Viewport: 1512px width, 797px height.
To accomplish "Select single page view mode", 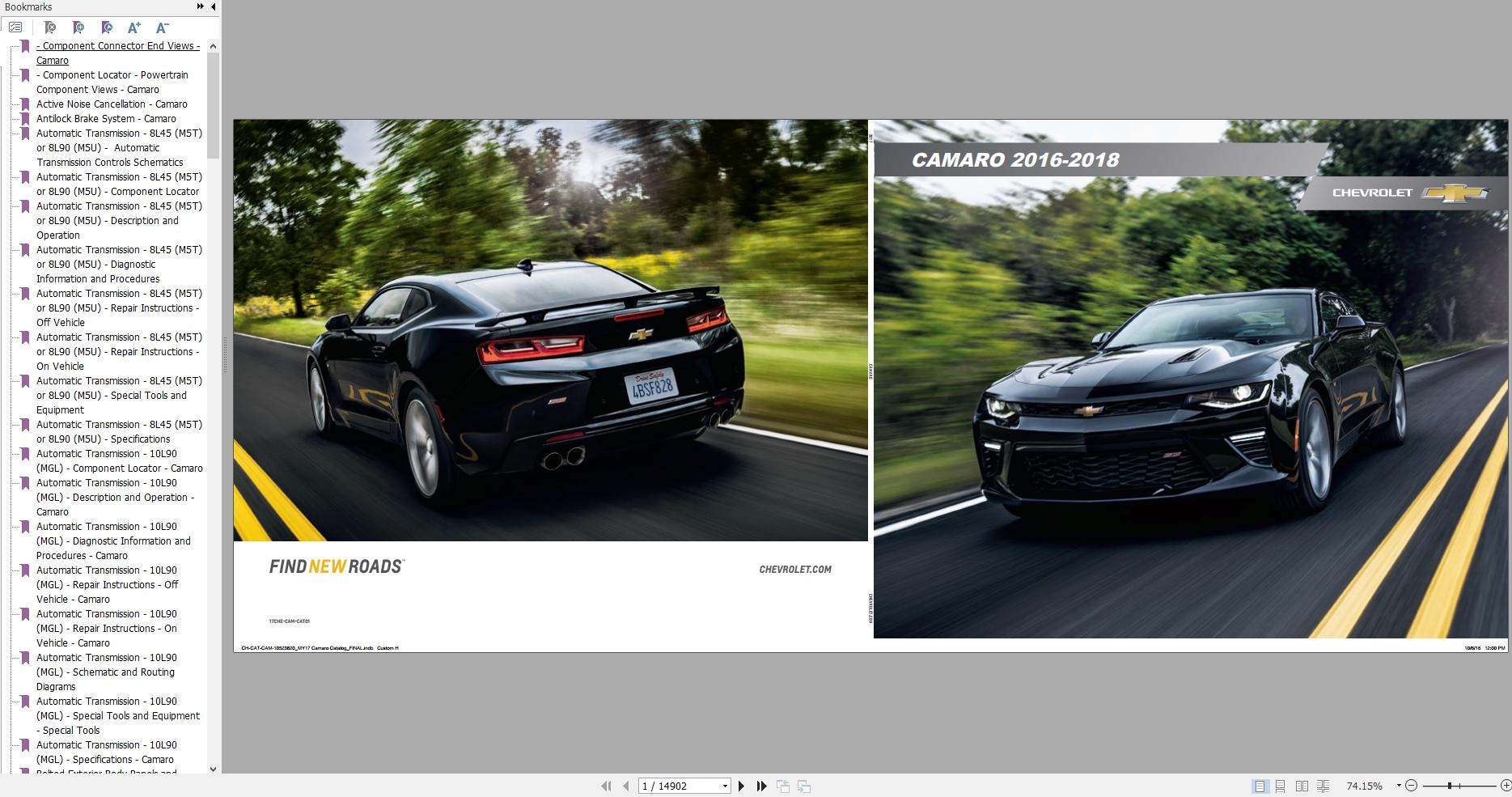I will tap(1260, 786).
